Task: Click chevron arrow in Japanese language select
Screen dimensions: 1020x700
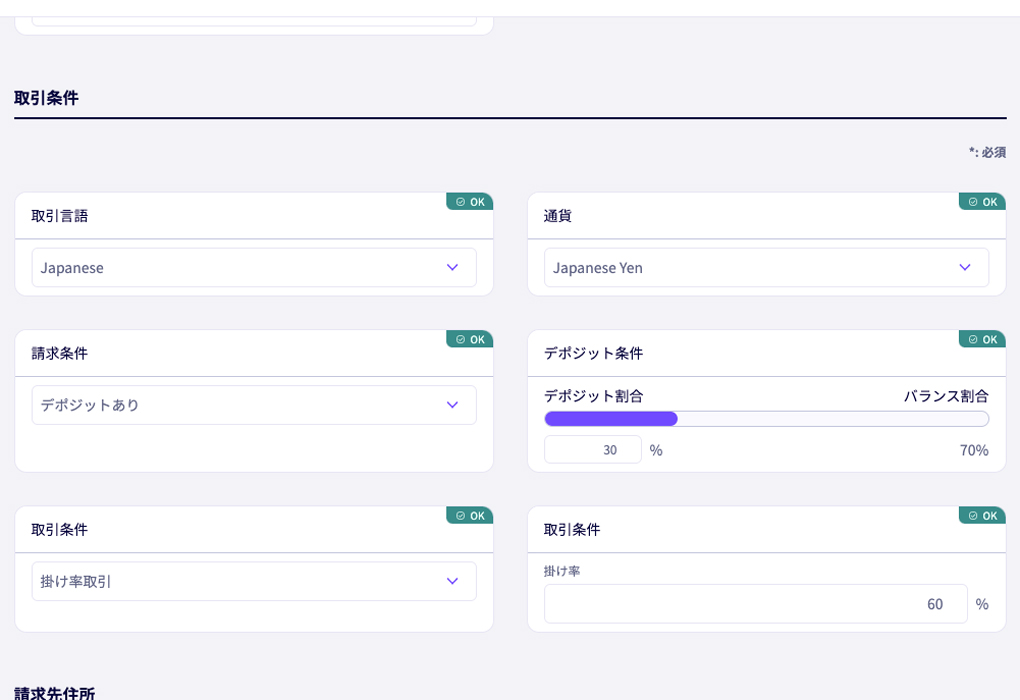Action: [x=453, y=267]
